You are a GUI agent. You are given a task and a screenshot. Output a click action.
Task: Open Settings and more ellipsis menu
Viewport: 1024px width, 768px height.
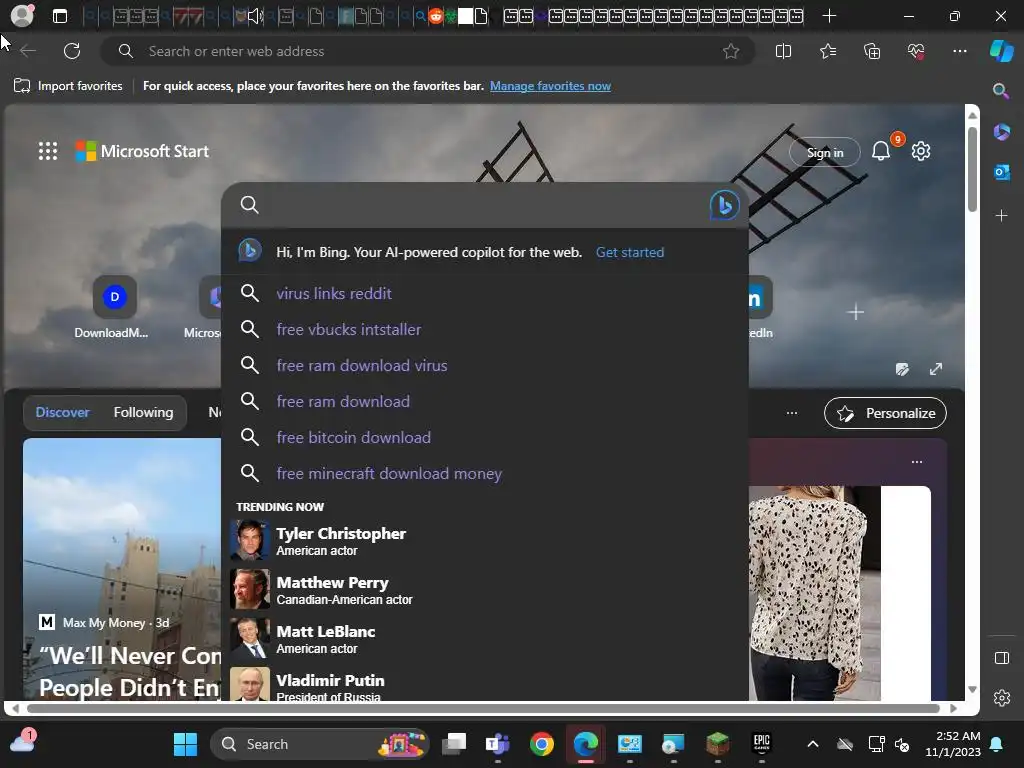click(959, 51)
